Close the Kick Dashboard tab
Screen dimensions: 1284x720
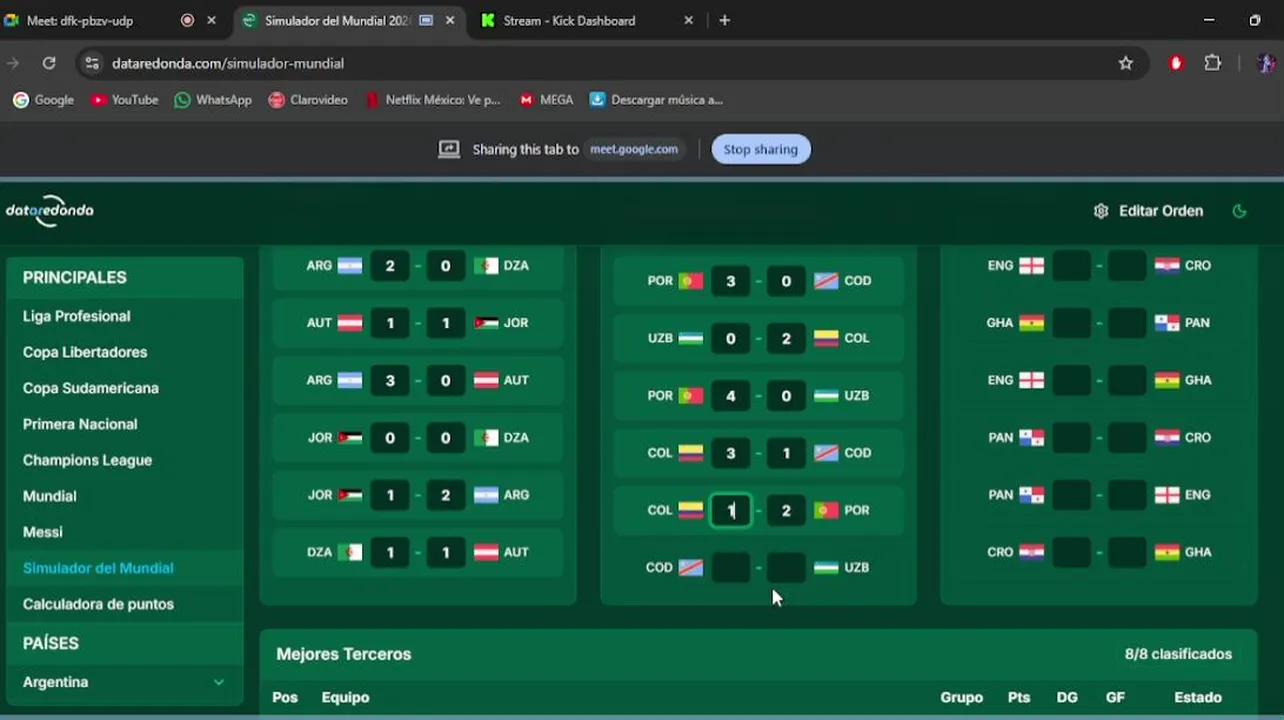[688, 20]
